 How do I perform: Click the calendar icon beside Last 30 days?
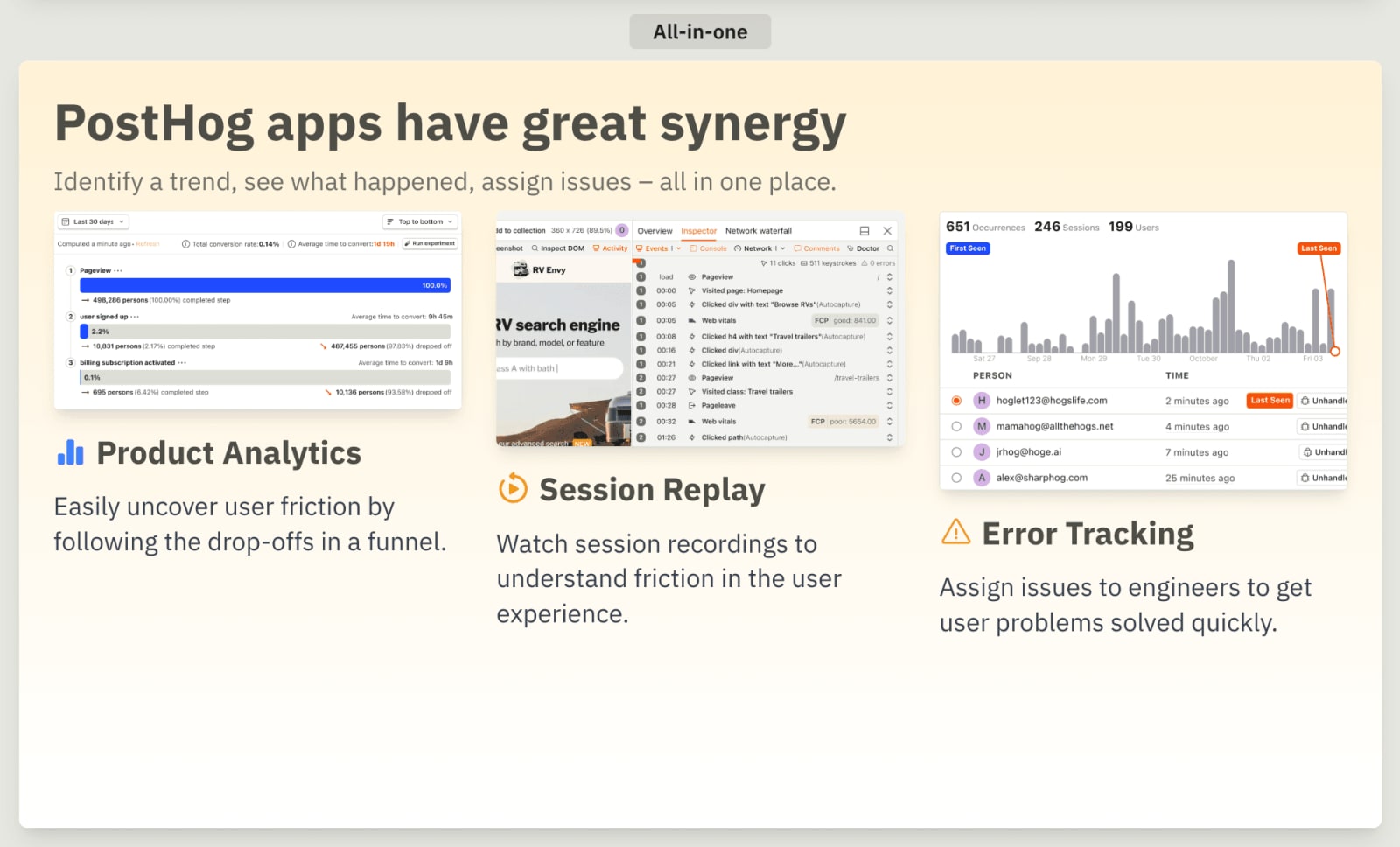click(x=64, y=221)
